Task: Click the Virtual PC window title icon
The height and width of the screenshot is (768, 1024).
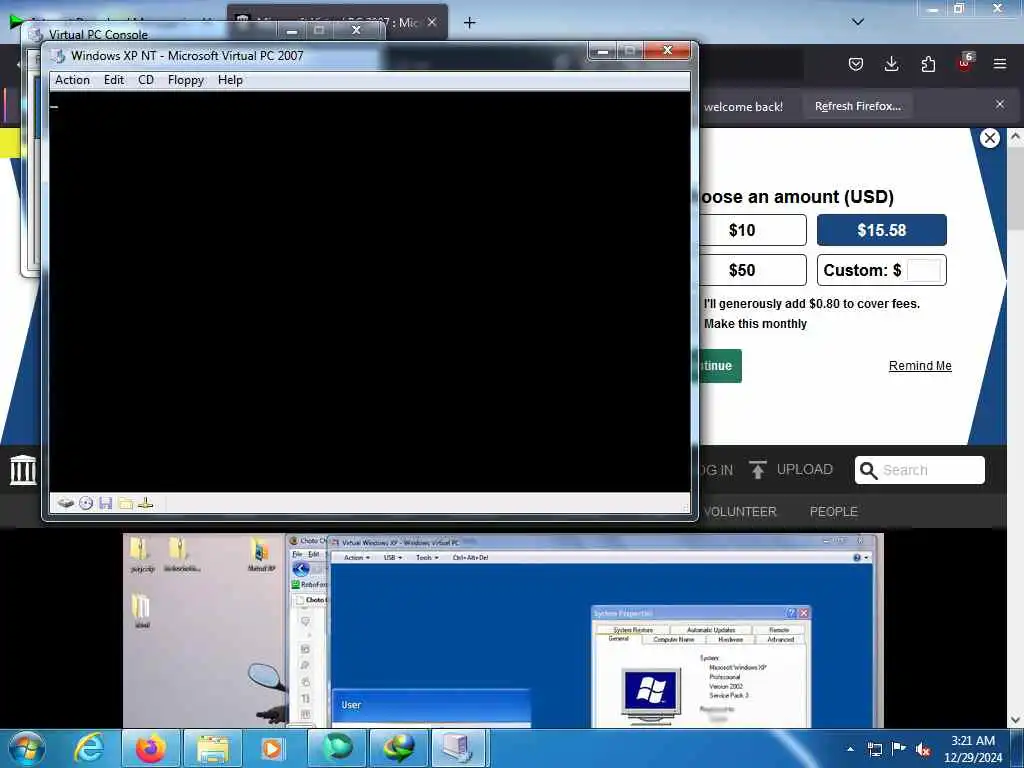Action: pyautogui.click(x=59, y=56)
